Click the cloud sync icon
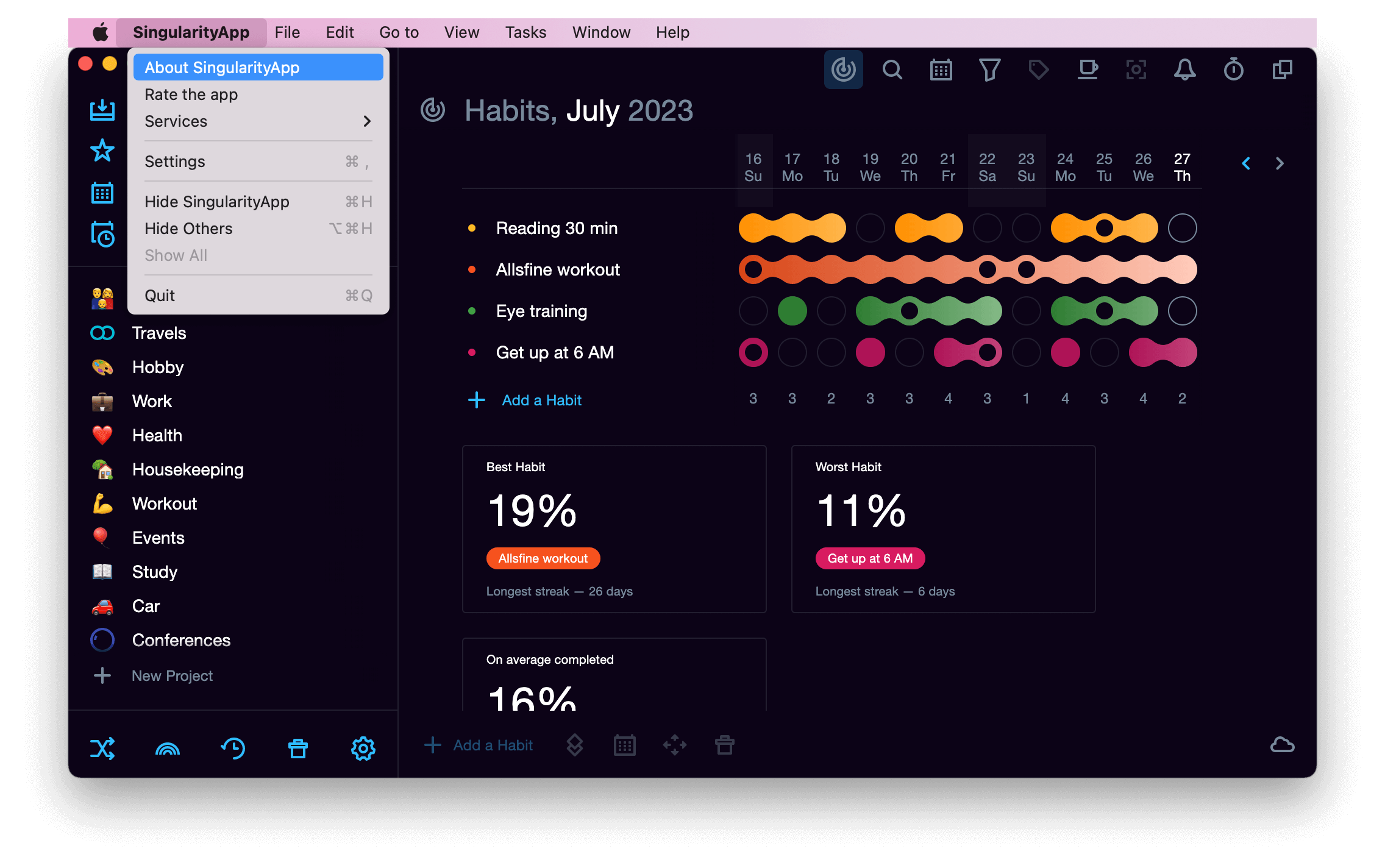This screenshot has width=1385, height=868. coord(1283,745)
